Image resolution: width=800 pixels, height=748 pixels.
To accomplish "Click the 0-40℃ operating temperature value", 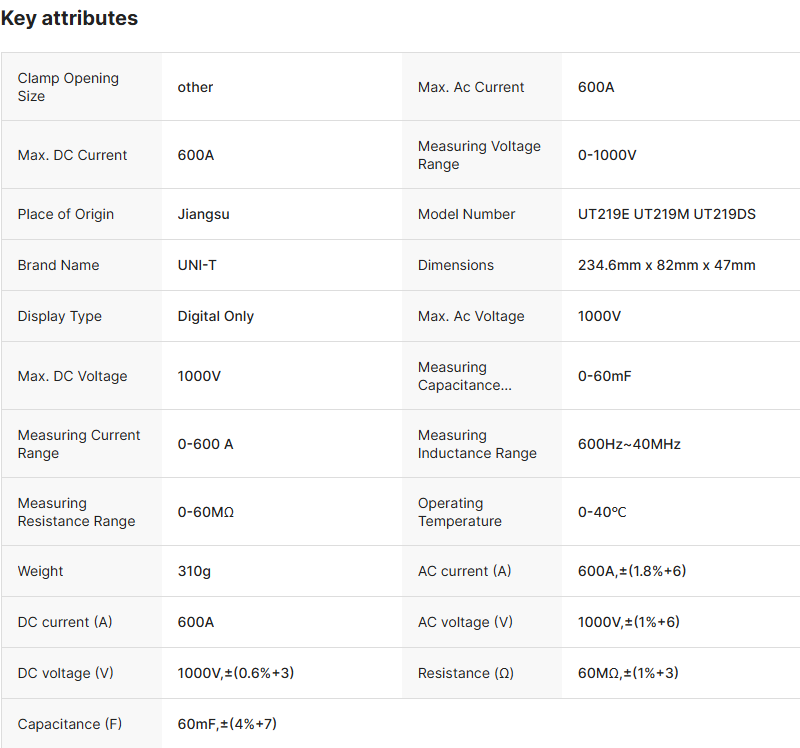I will [602, 512].
